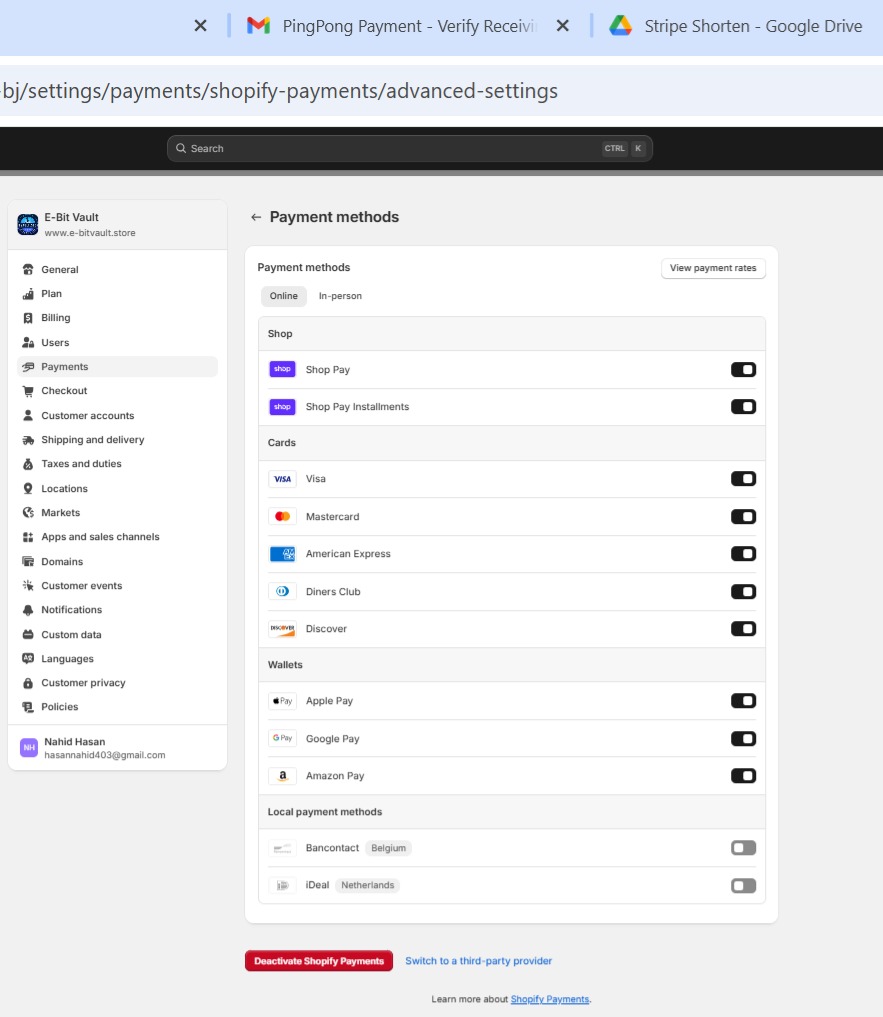Image resolution: width=883 pixels, height=1017 pixels.
Task: Click the General settings storefront icon
Action: (28, 269)
